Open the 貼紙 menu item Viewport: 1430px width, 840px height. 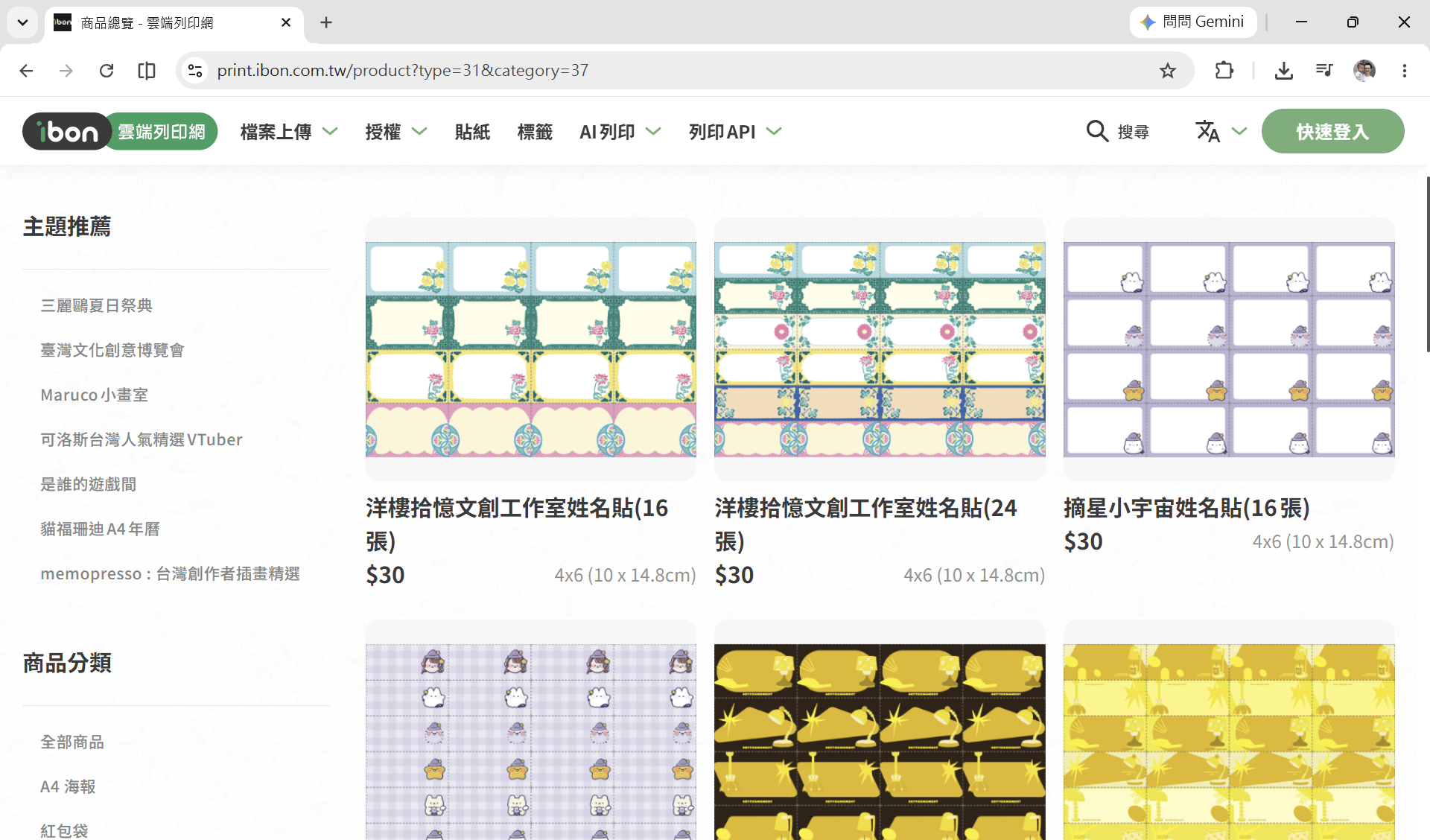click(x=472, y=132)
